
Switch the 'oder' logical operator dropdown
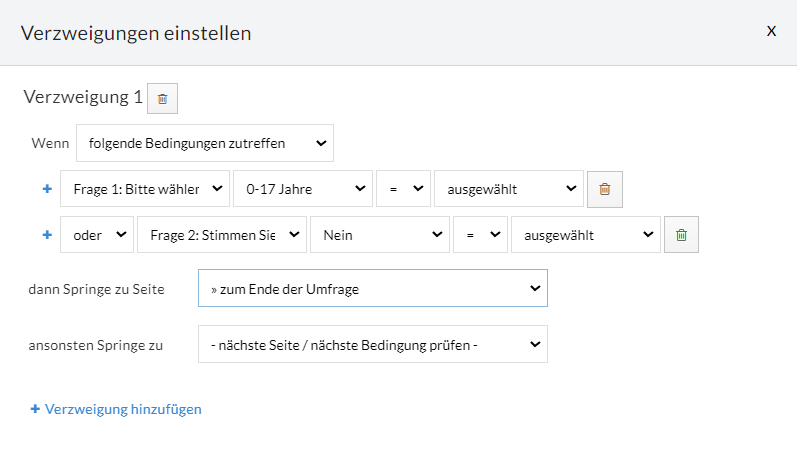pos(97,234)
